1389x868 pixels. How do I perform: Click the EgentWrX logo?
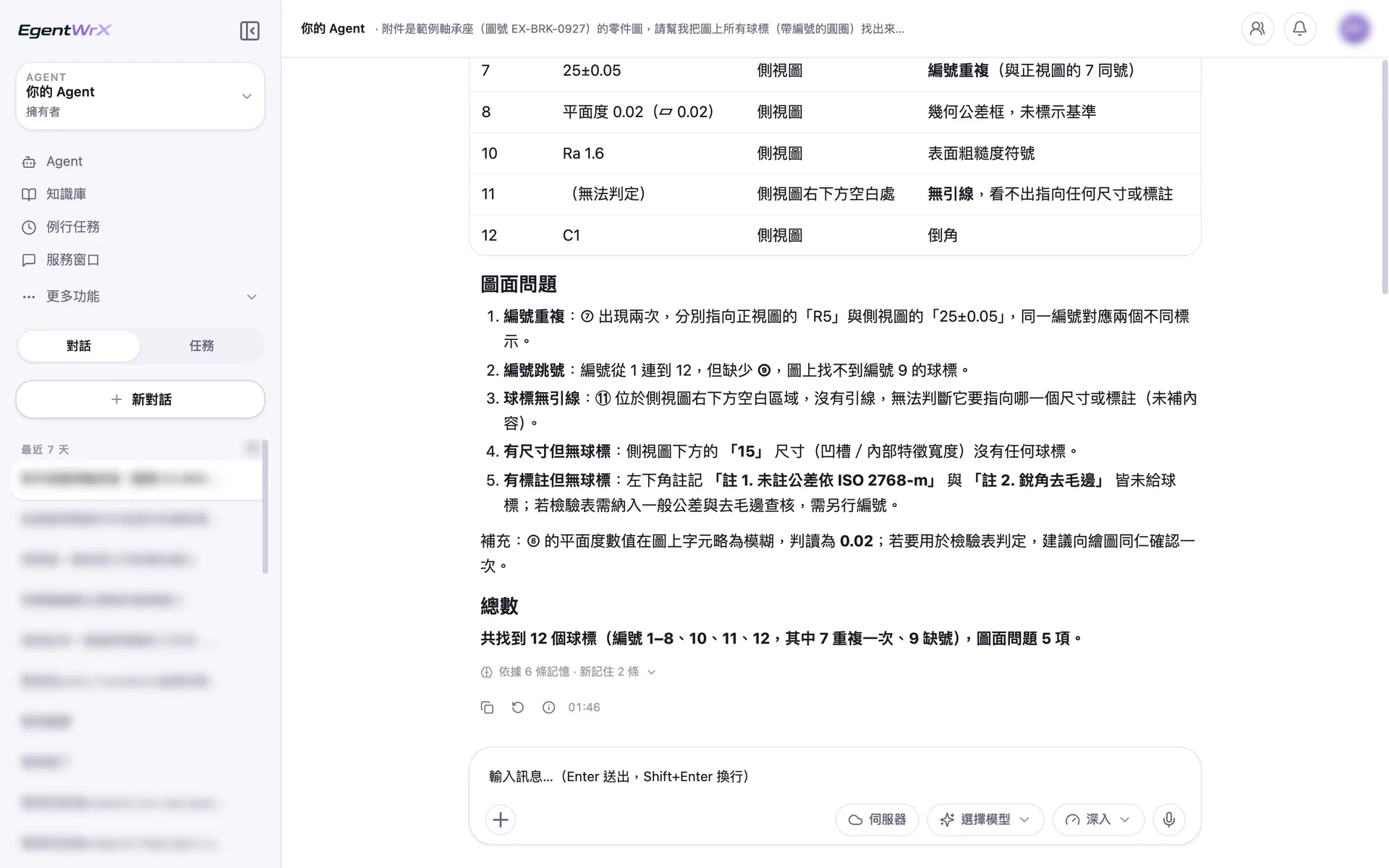(65, 30)
